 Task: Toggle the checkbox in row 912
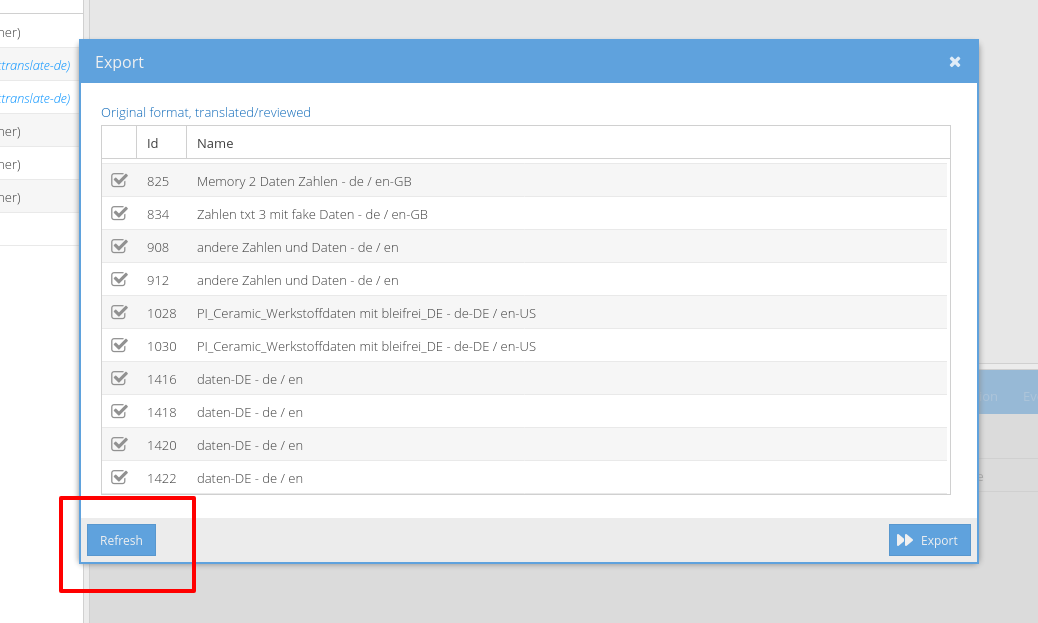click(119, 280)
